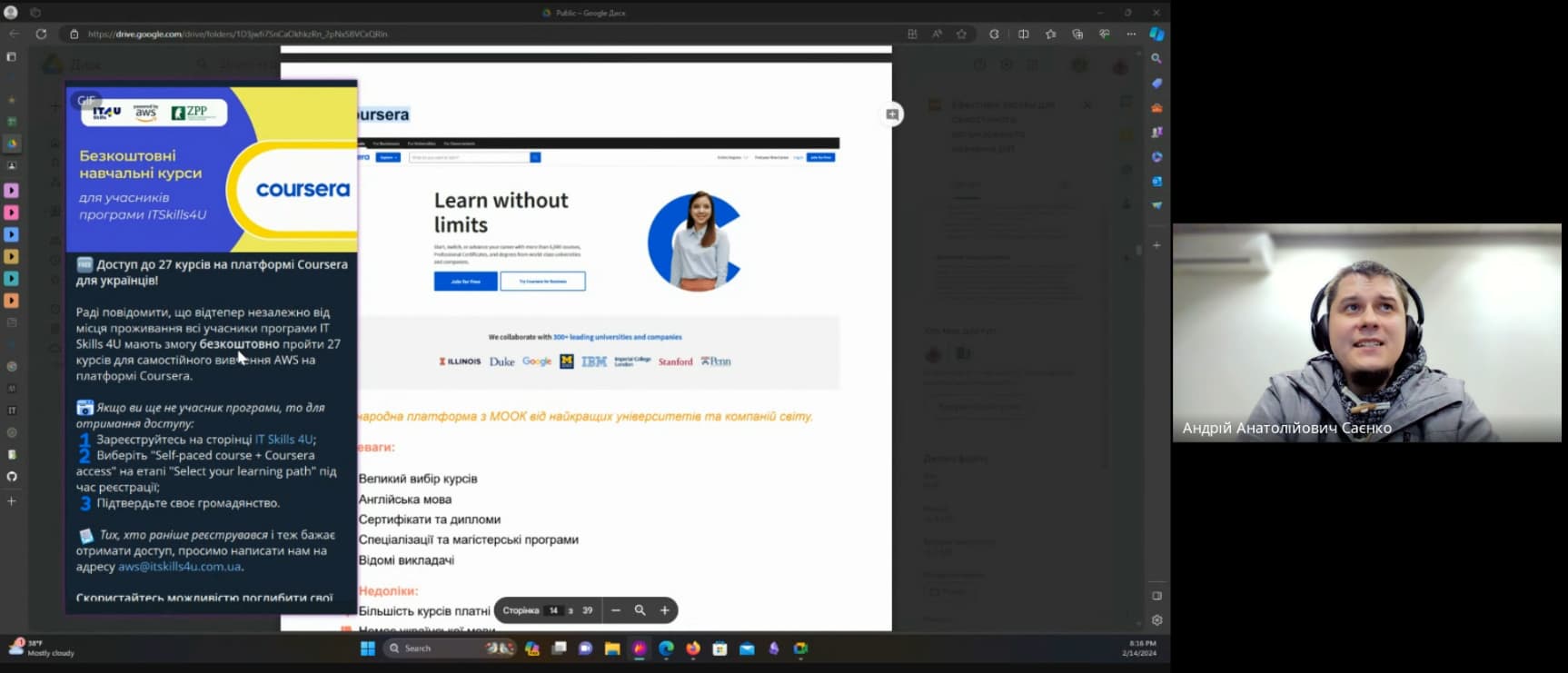Click the blue Join for Free button
The width and height of the screenshot is (1568, 673).
point(465,282)
